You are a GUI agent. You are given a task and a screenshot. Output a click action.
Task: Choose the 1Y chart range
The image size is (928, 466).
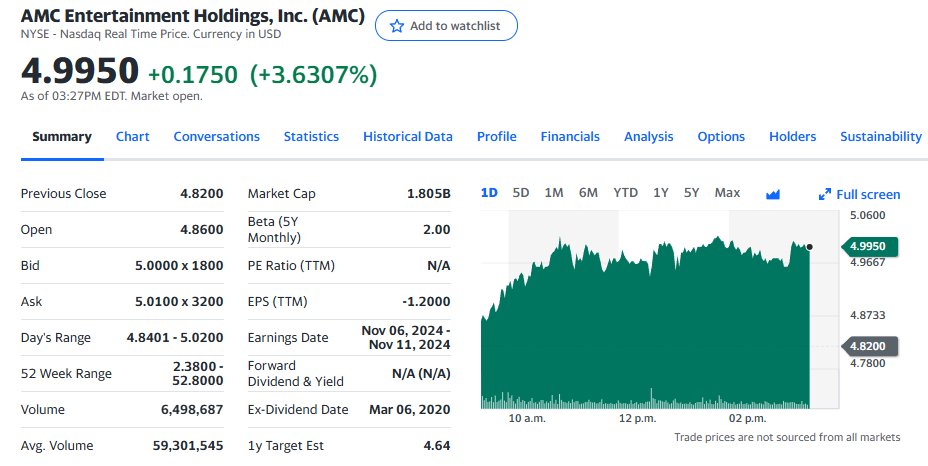tap(660, 193)
